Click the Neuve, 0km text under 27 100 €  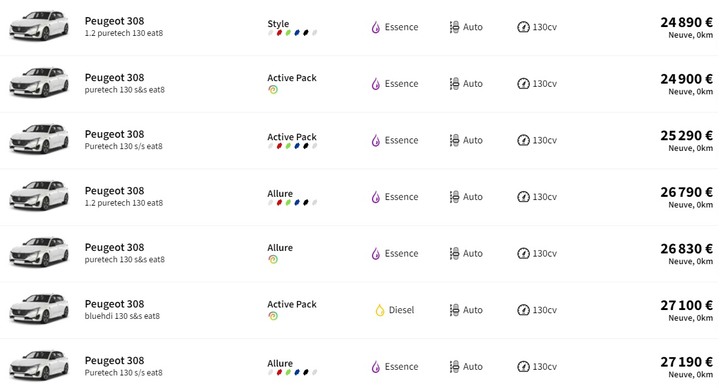tap(691, 318)
